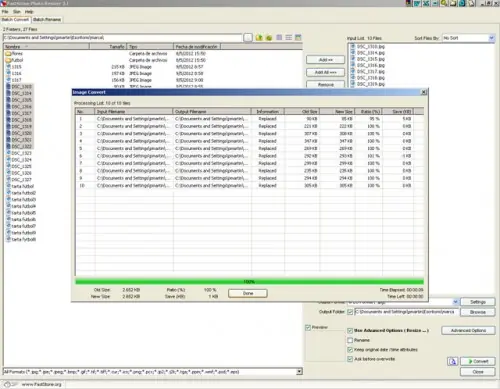Click the Add All button
The image size is (500, 389).
coord(325,72)
